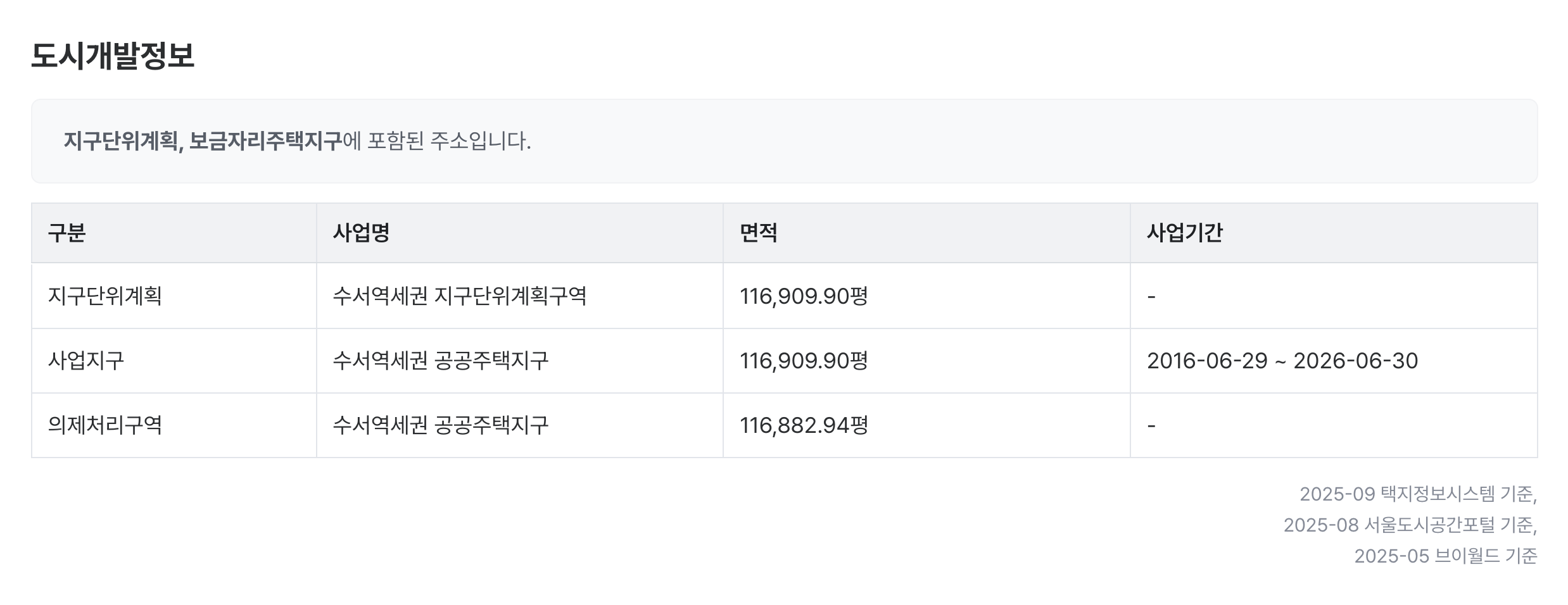Select the 사업기간 column header
The width and height of the screenshot is (1568, 605).
(1184, 233)
